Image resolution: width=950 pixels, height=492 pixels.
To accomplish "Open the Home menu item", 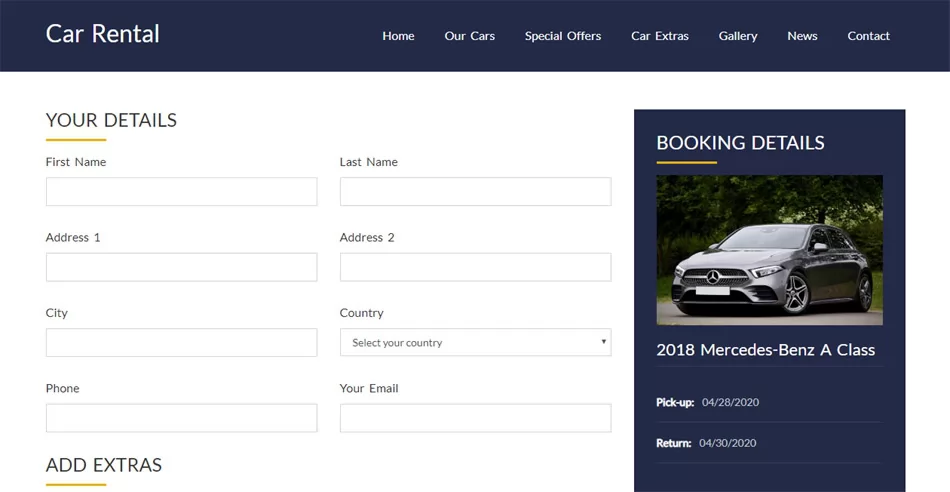I will point(398,36).
